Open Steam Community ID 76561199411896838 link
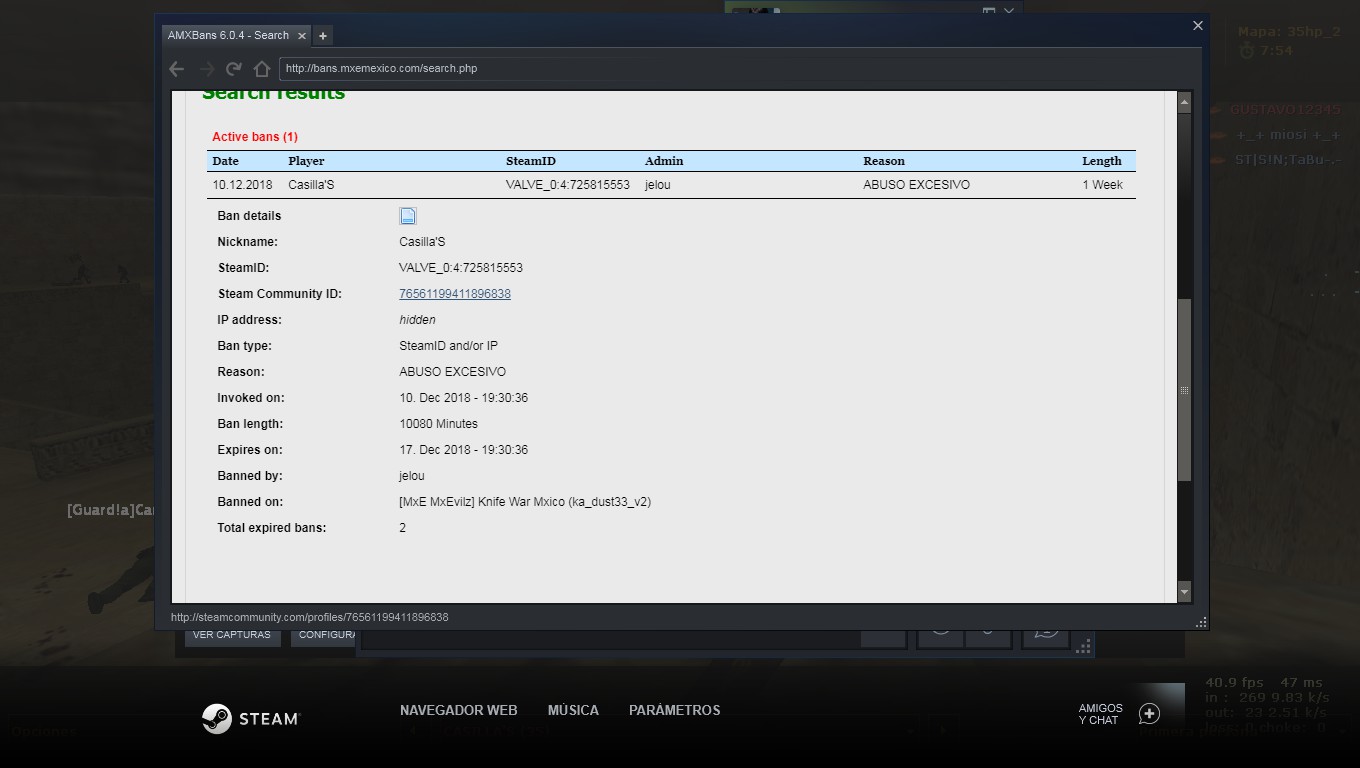Image resolution: width=1360 pixels, height=768 pixels. pyautogui.click(x=455, y=294)
